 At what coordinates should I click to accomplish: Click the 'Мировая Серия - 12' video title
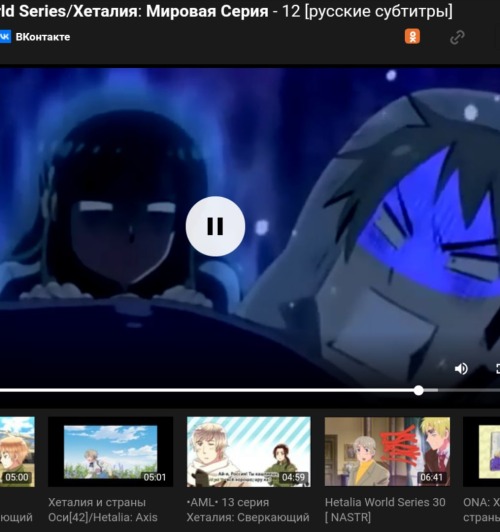point(226,11)
